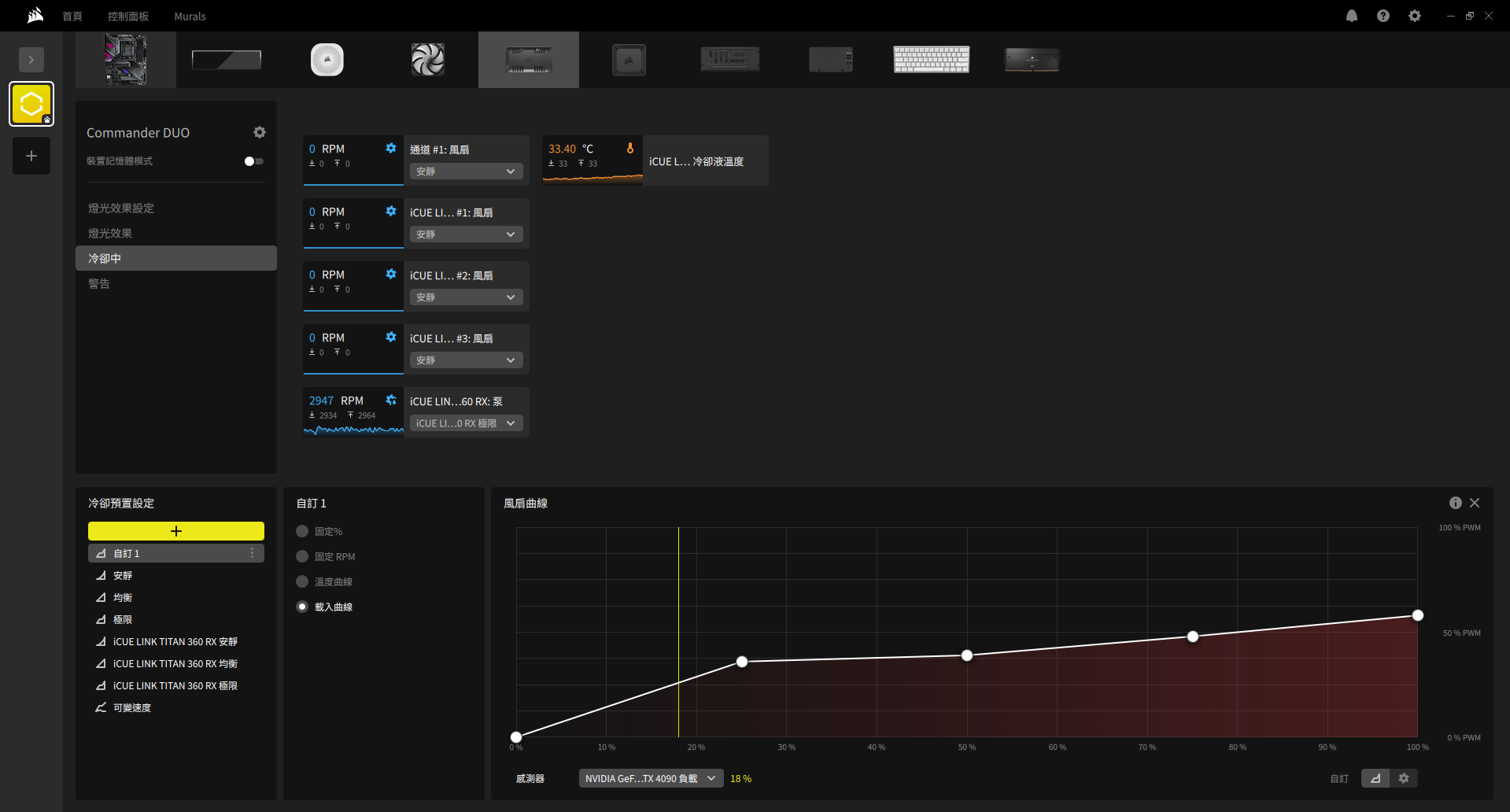1510x812 pixels.
Task: Open the pump sensor settings gear icon
Action: point(391,400)
